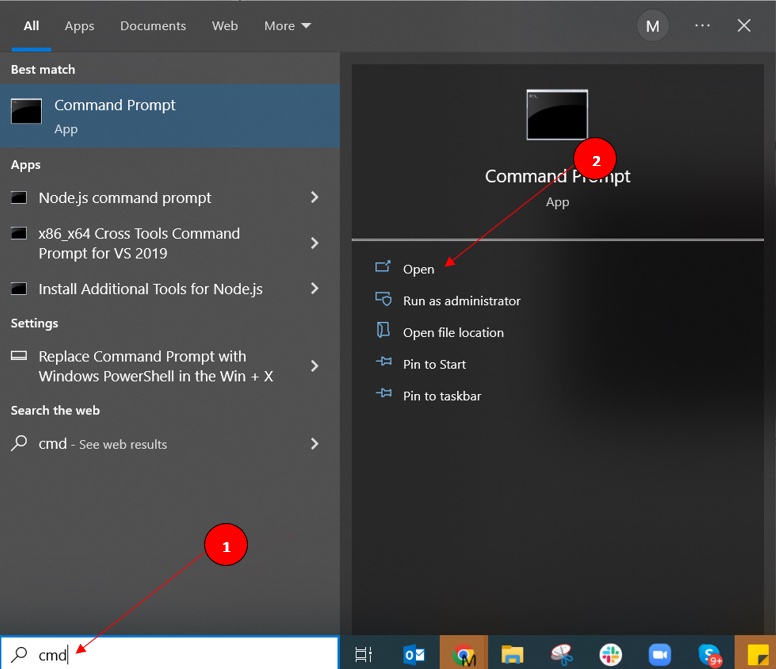Switch to the All search tab
This screenshot has height=669, width=776.
click(31, 26)
